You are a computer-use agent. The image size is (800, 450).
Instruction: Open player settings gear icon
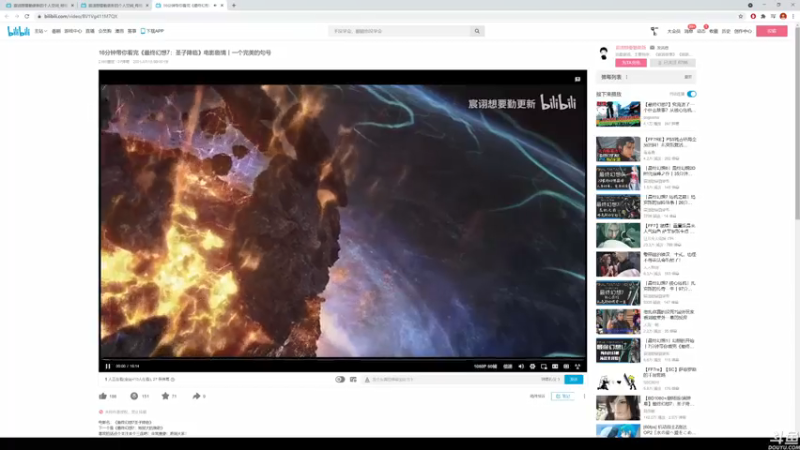pos(532,366)
